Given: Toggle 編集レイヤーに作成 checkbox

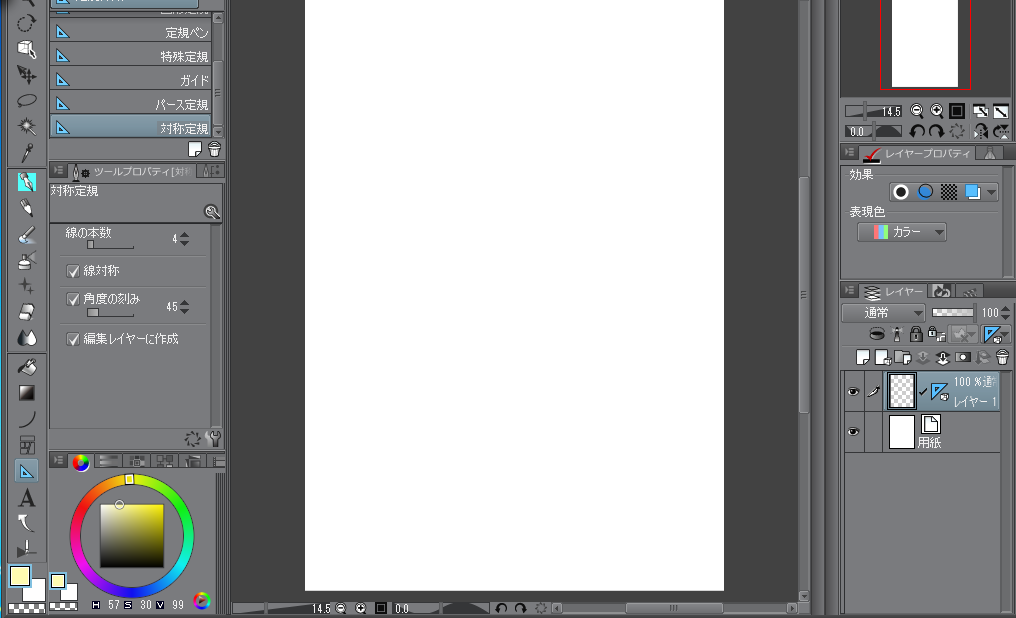Looking at the screenshot, I should pos(73,339).
